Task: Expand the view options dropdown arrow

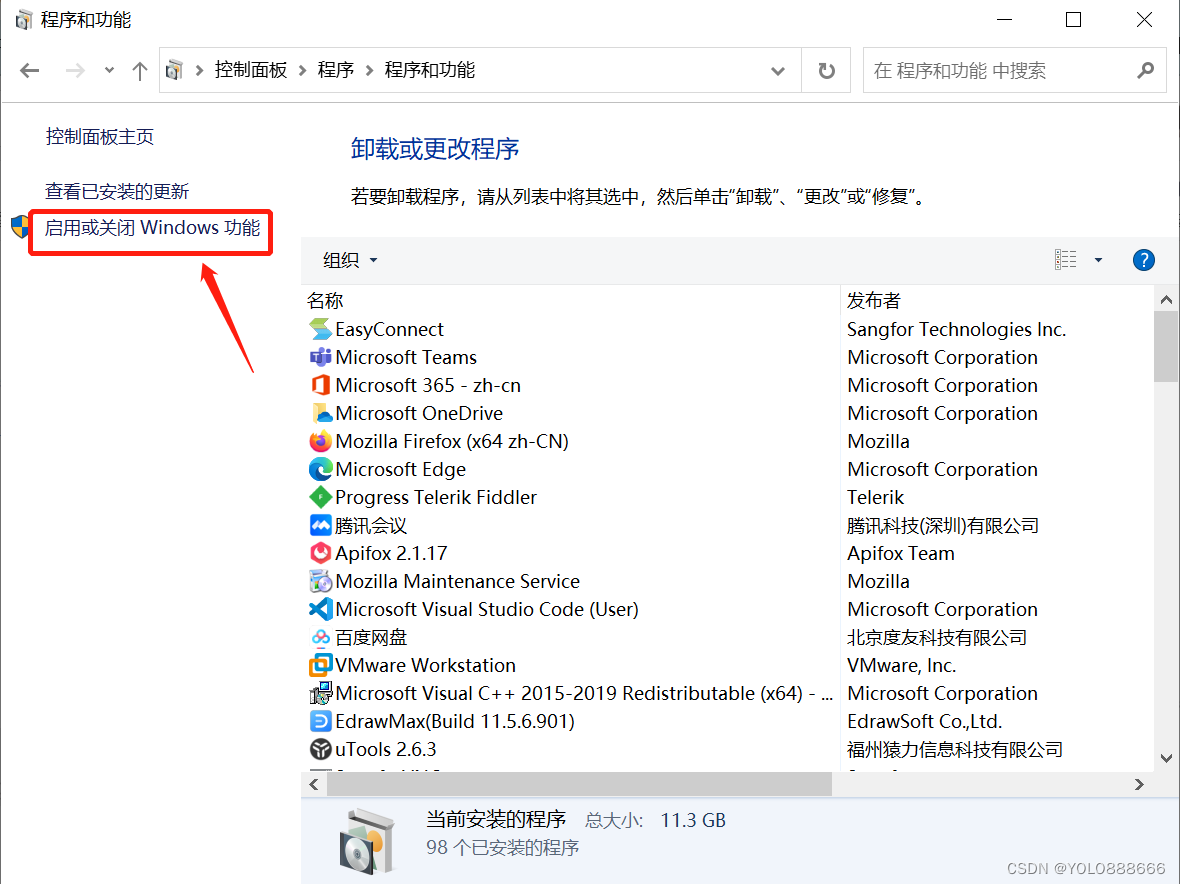Action: tap(1098, 260)
